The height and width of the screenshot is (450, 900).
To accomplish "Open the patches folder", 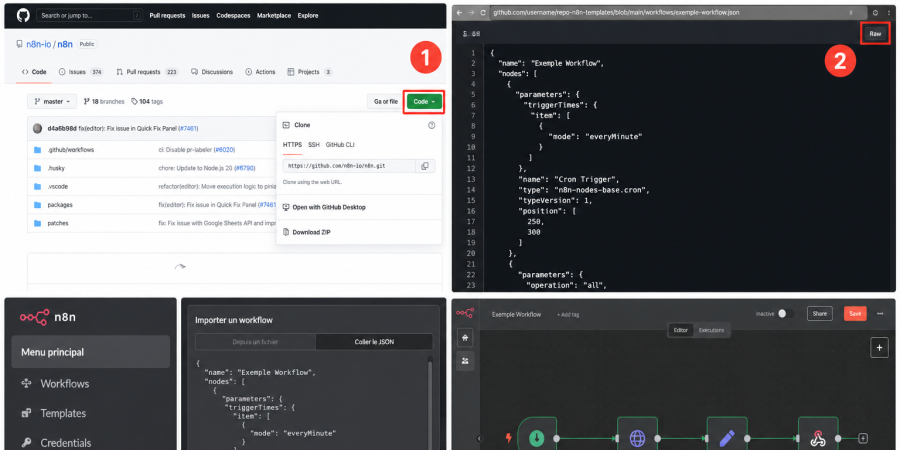I will click(58, 223).
